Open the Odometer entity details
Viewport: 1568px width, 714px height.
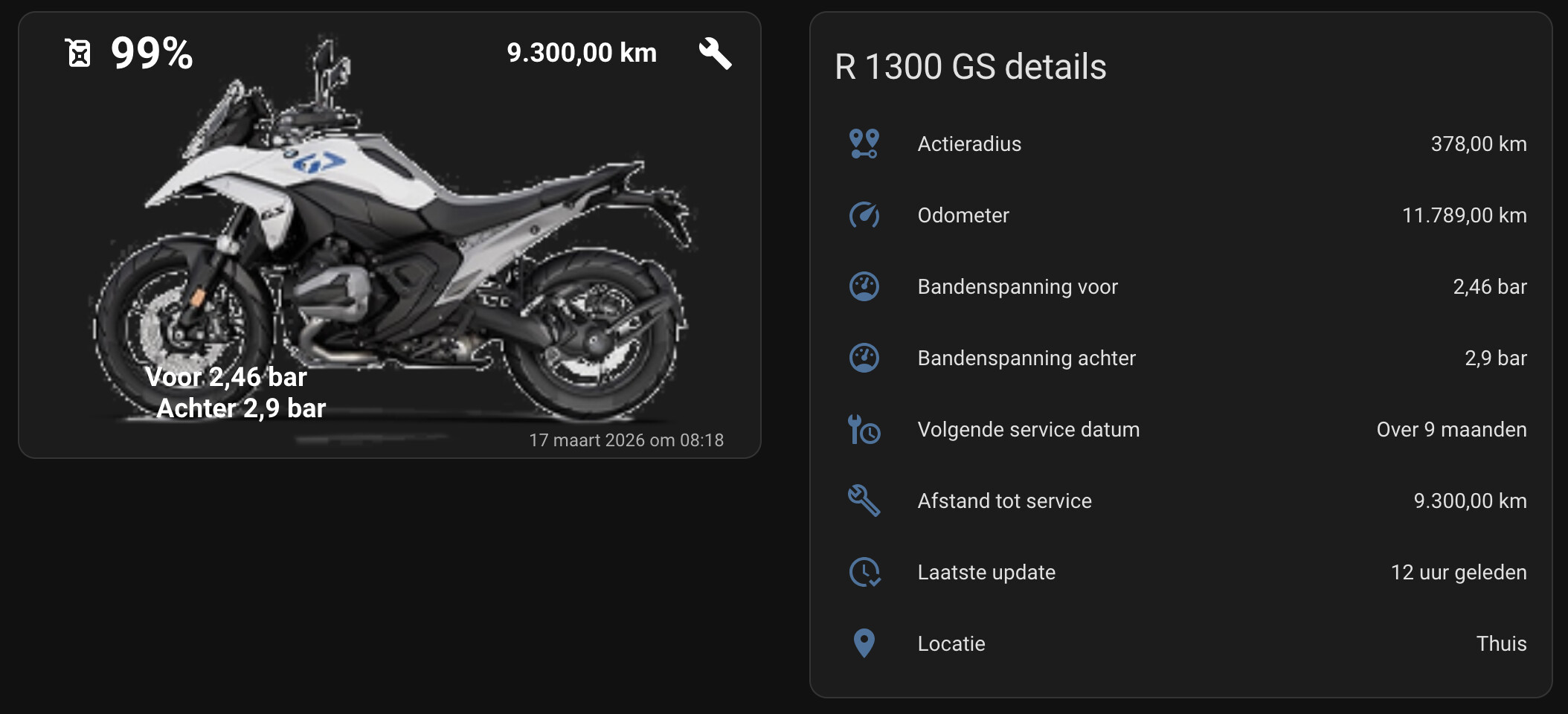pyautogui.click(x=1181, y=215)
